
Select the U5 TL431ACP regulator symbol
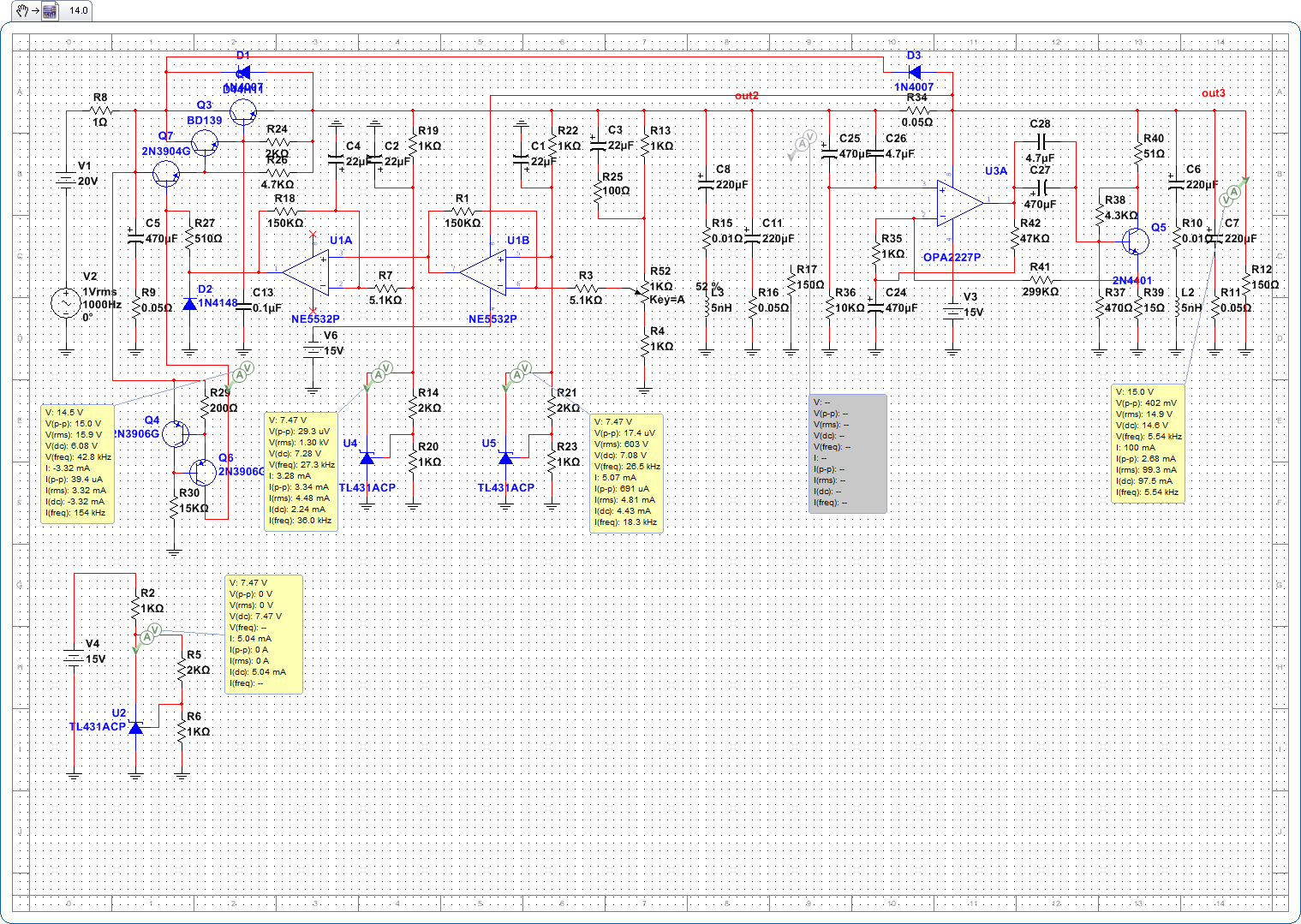506,458
